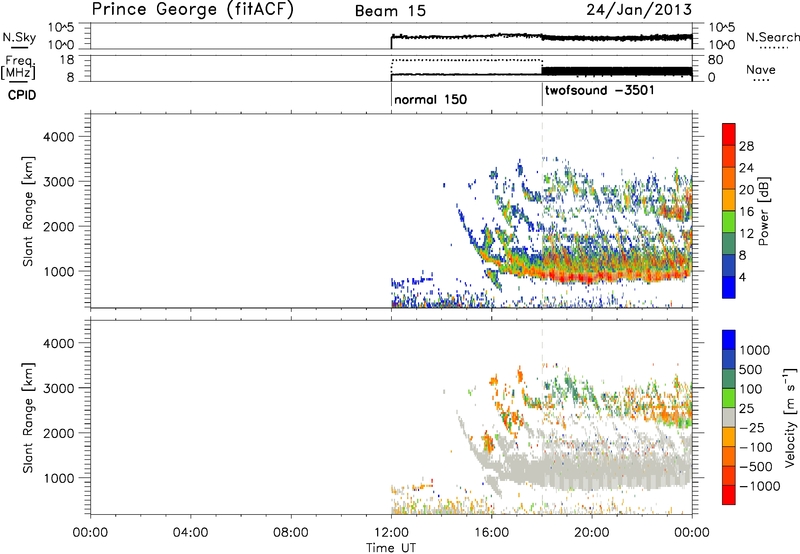Click the 'Slant Range [km]' label of power panel
This screenshot has height=554, width=800.
pyautogui.click(x=28, y=211)
